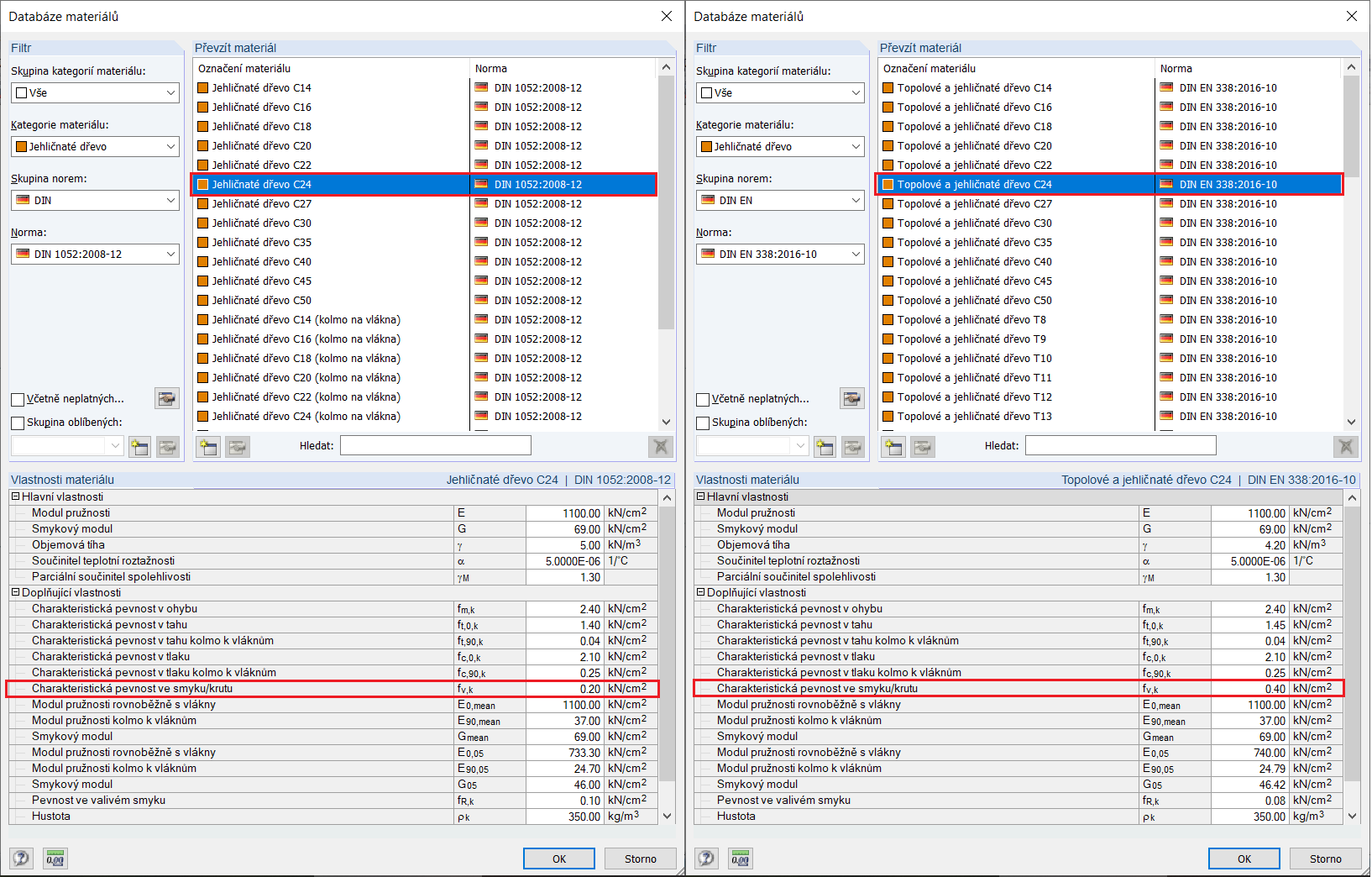The height and width of the screenshot is (877, 1372).
Task: Click the help icon in the left DIN 1052 dialog
Action: 21,858
